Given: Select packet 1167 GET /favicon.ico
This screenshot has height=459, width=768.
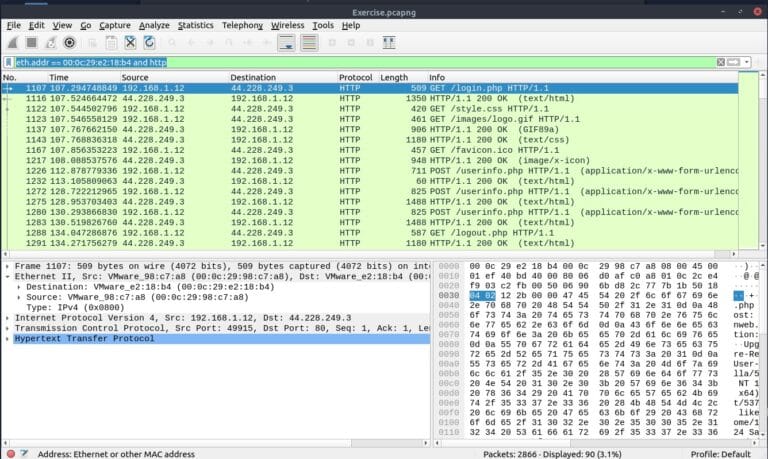Looking at the screenshot, I should pos(370,150).
